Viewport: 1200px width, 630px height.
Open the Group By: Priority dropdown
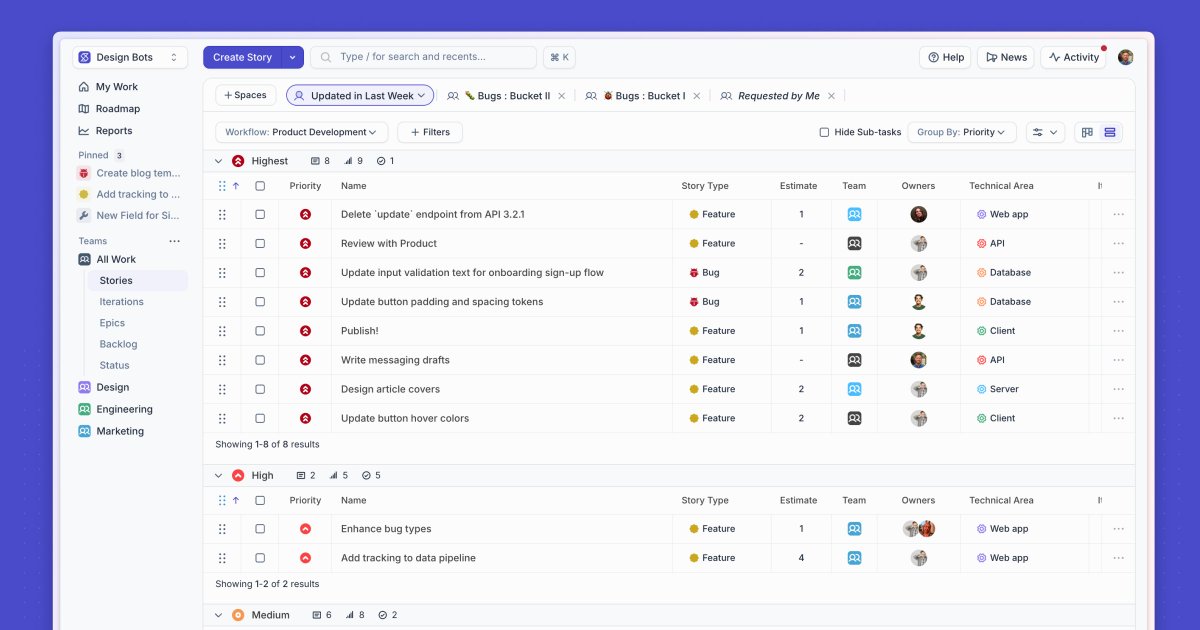[x=962, y=132]
